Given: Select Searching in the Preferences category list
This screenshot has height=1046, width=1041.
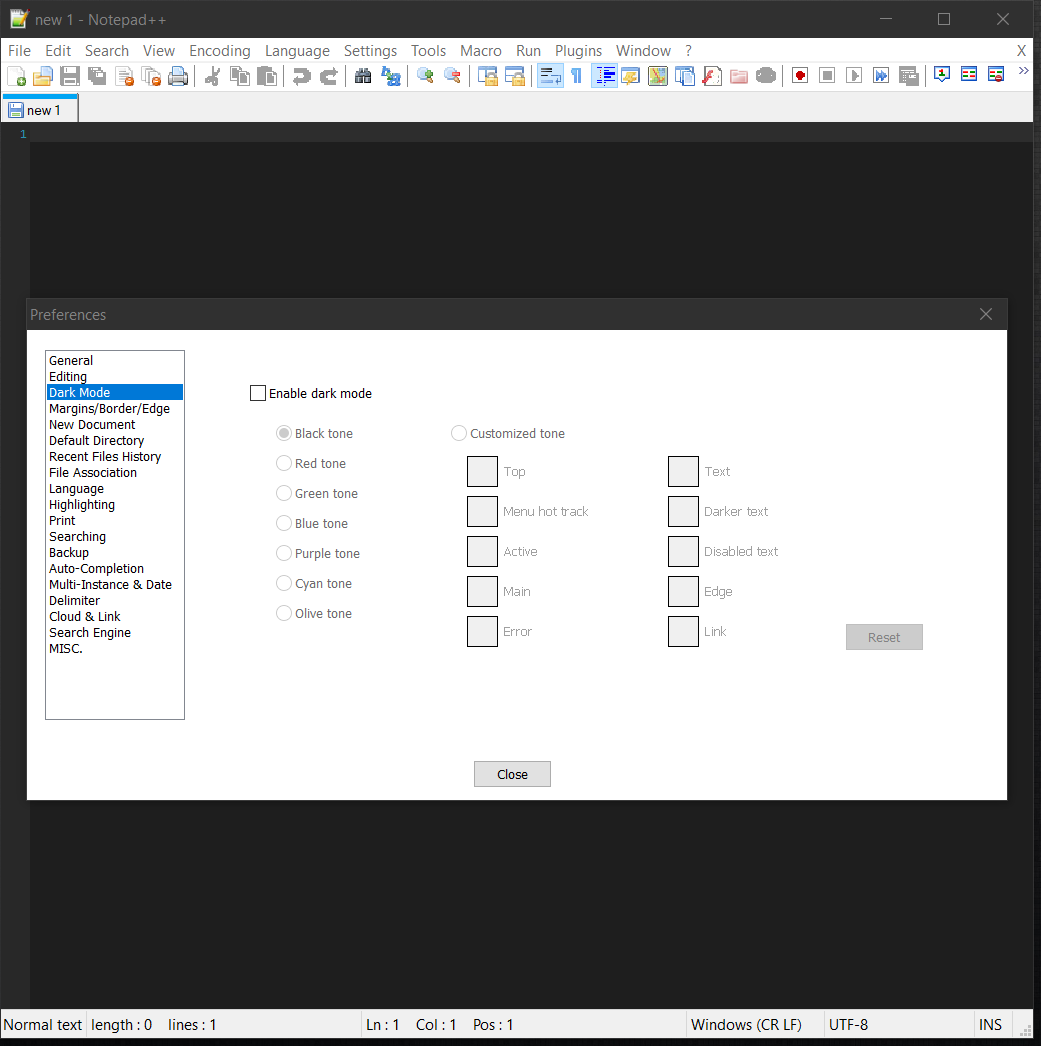Looking at the screenshot, I should point(77,537).
